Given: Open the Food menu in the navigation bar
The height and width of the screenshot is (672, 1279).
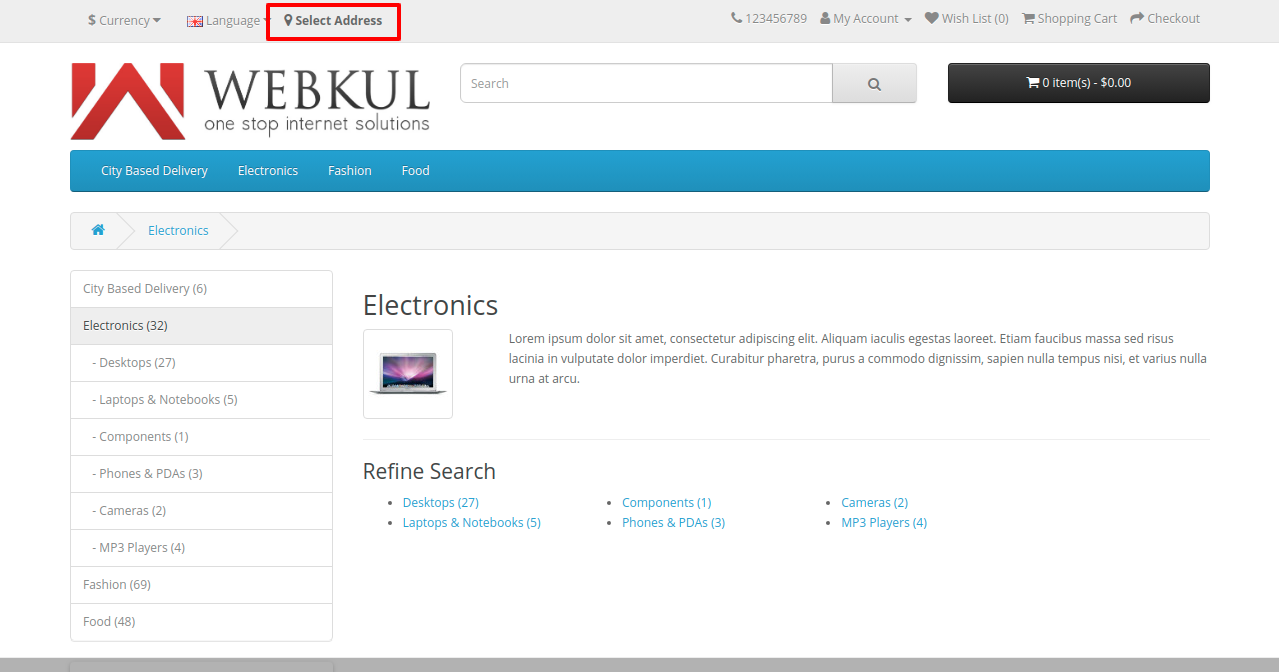Looking at the screenshot, I should [416, 171].
